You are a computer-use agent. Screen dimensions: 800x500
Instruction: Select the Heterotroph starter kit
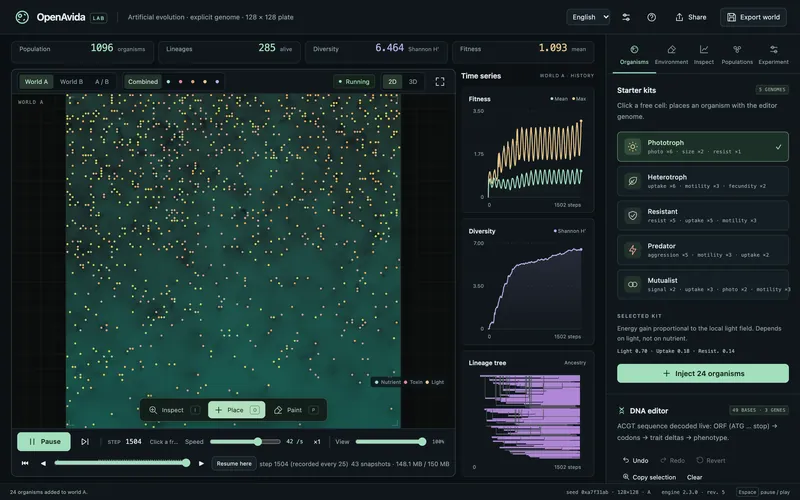point(703,181)
